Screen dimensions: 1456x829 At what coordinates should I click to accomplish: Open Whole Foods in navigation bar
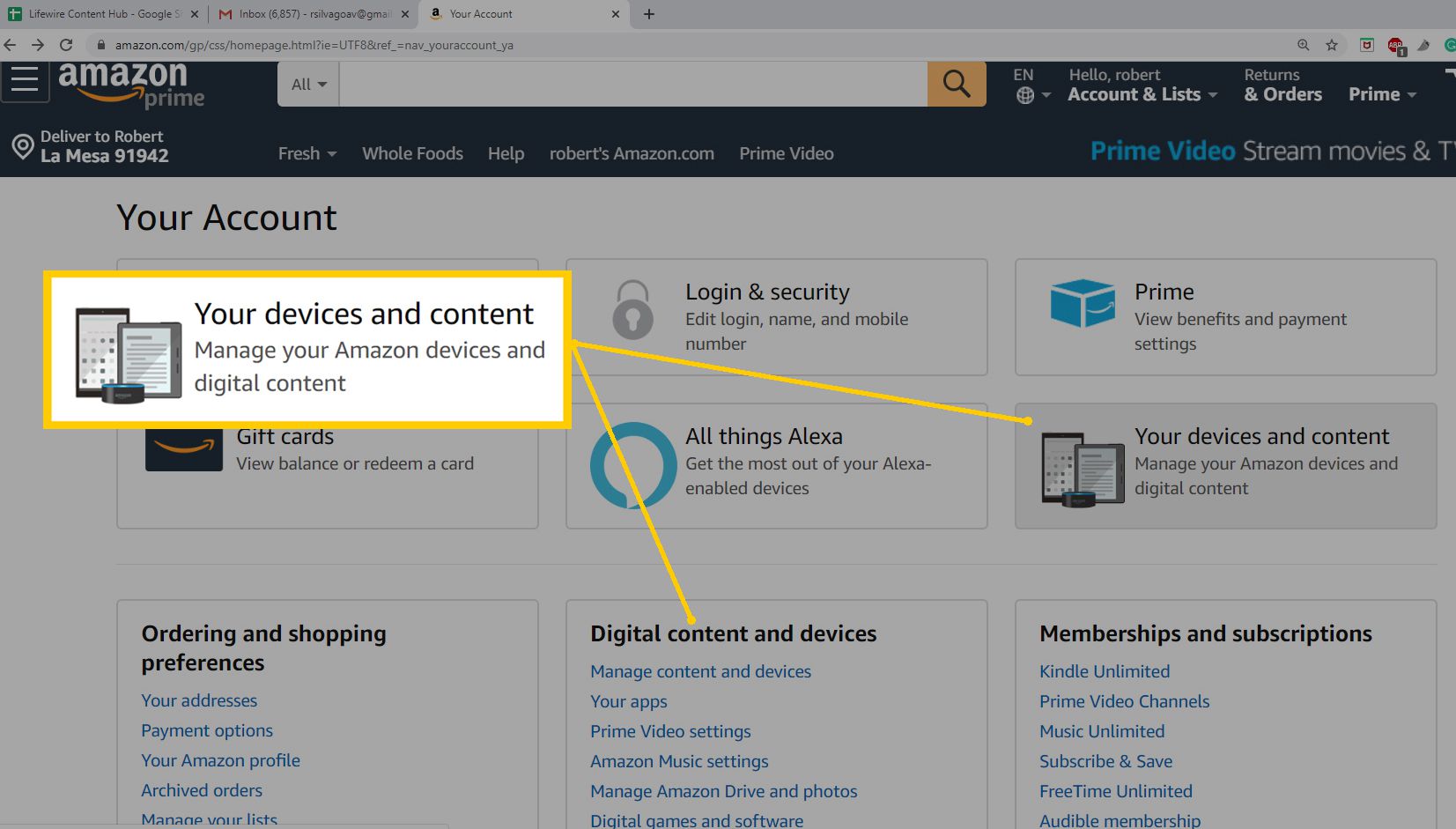(412, 153)
